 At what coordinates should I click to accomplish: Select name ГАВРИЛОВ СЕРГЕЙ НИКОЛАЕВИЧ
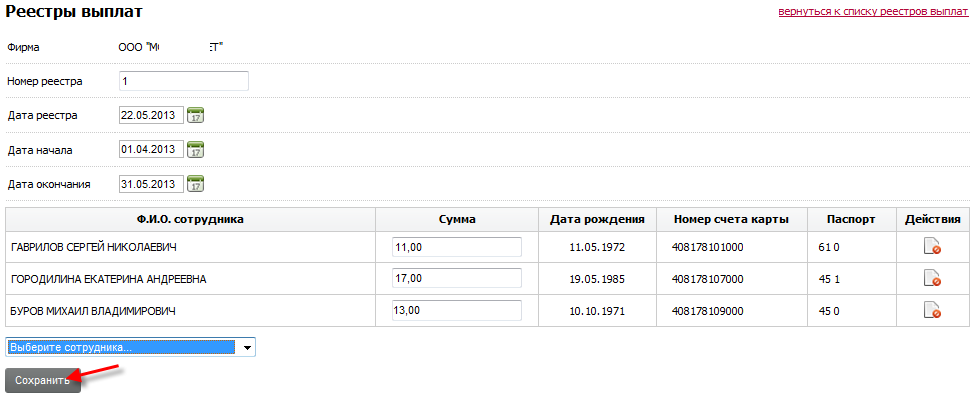(x=94, y=248)
